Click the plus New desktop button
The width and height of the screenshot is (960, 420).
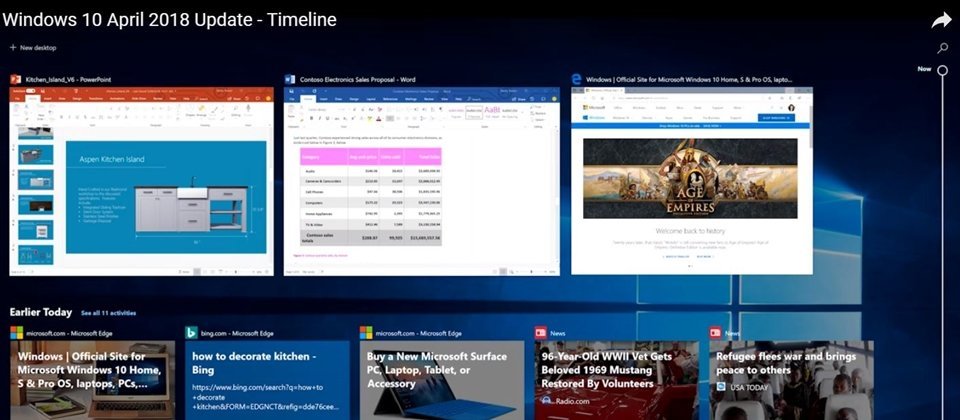click(x=33, y=48)
